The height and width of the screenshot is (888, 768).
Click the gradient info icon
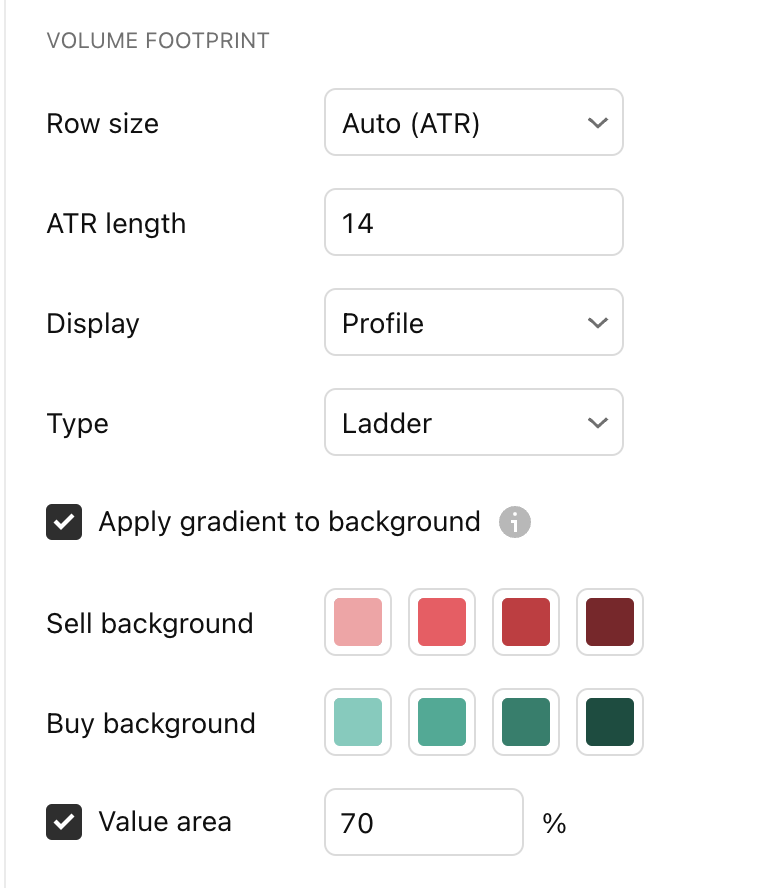coord(515,522)
